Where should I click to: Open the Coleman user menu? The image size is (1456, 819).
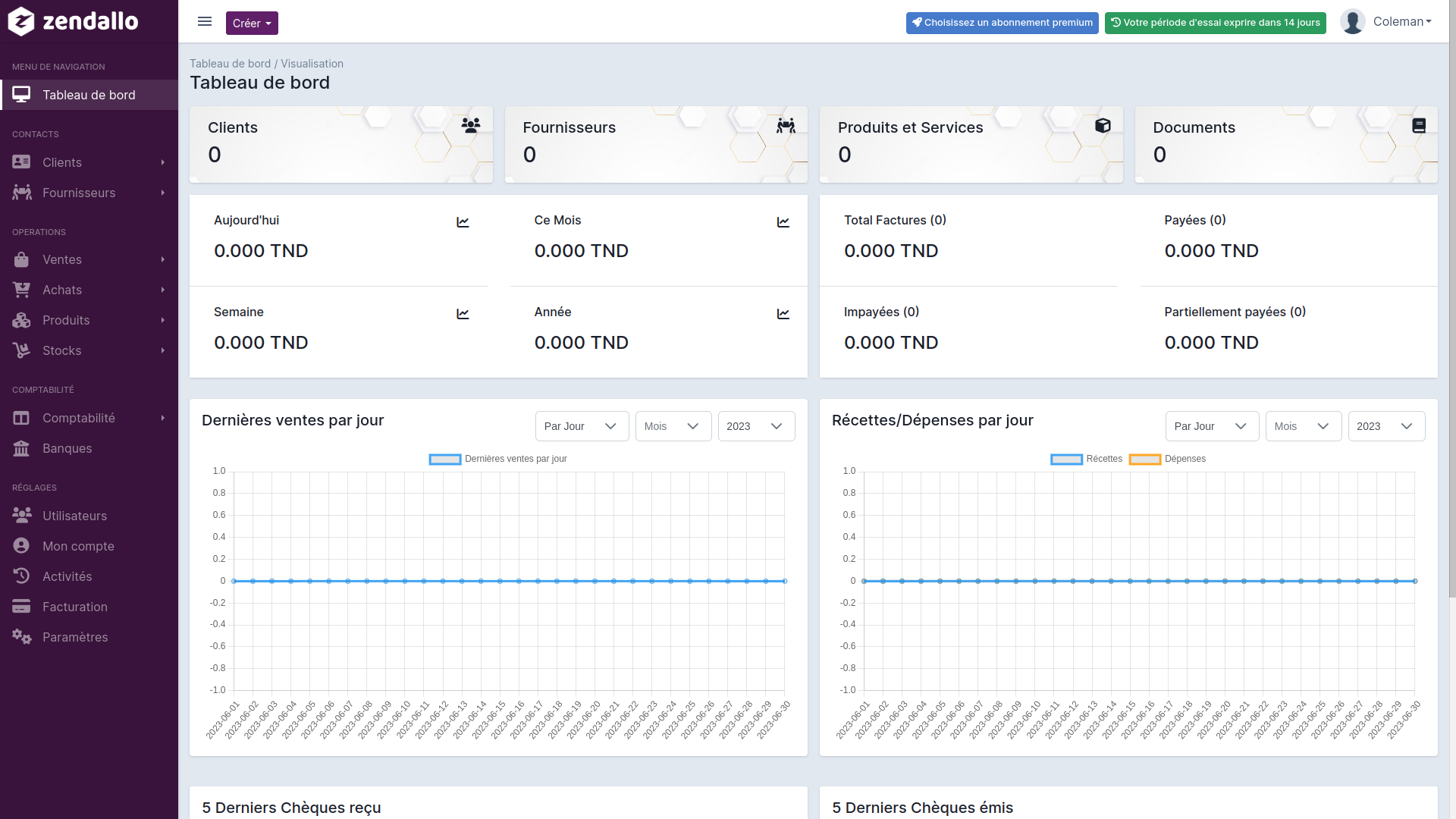pyautogui.click(x=1401, y=22)
